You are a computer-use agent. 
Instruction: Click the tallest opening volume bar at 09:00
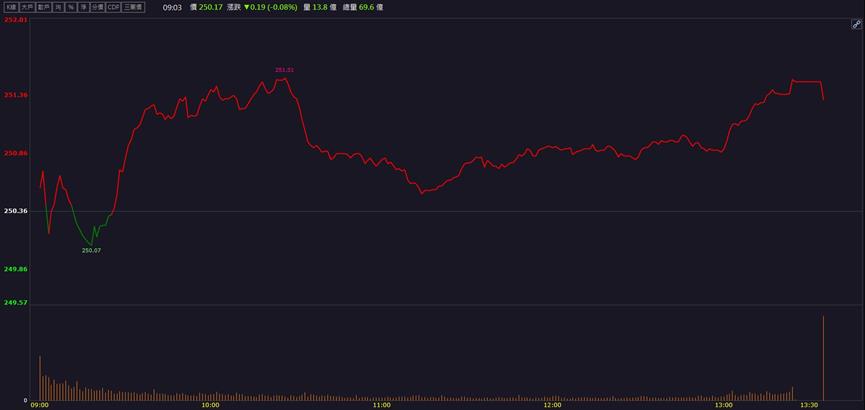[40, 378]
